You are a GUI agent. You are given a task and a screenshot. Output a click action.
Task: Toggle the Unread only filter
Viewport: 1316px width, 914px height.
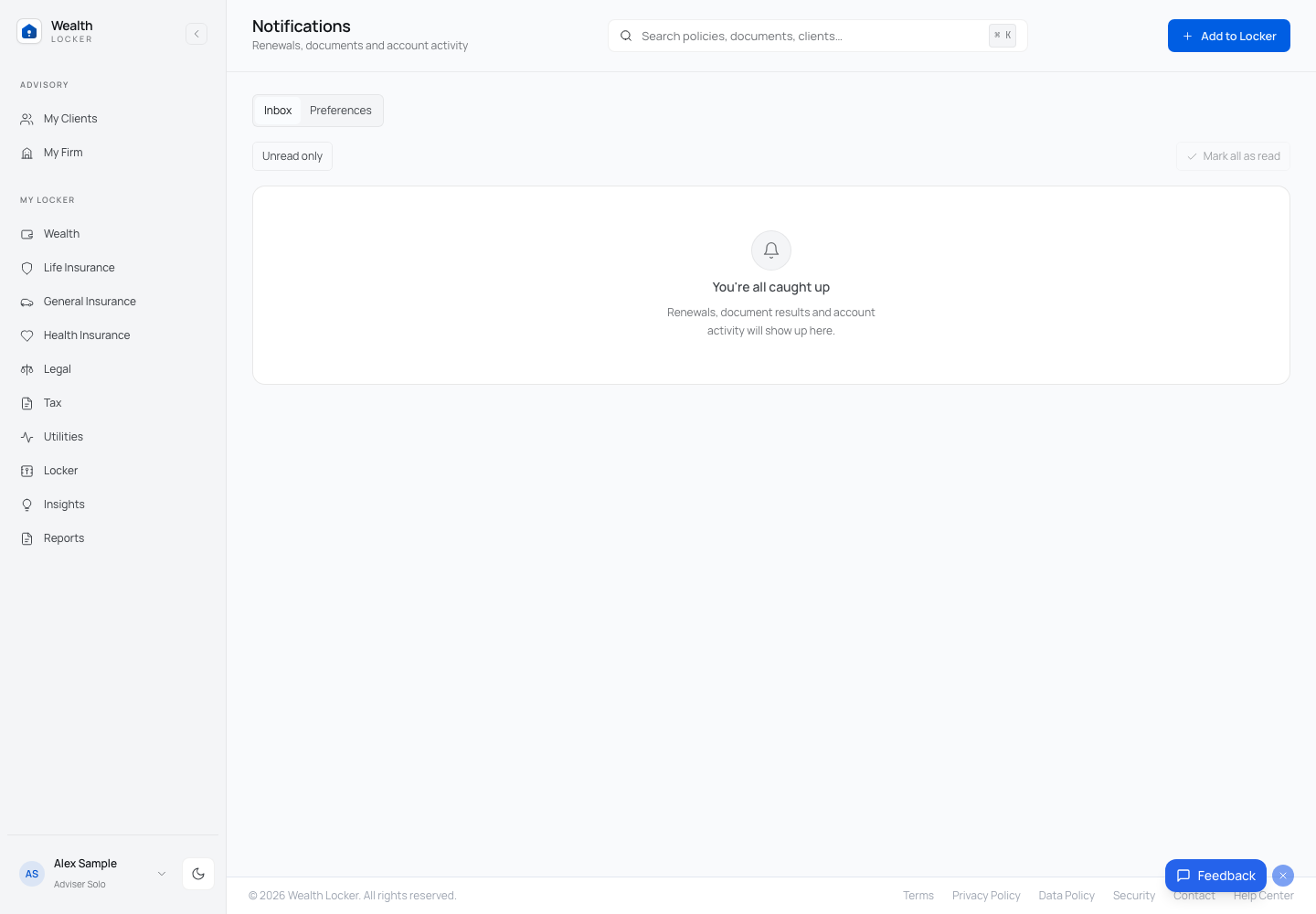click(x=292, y=156)
